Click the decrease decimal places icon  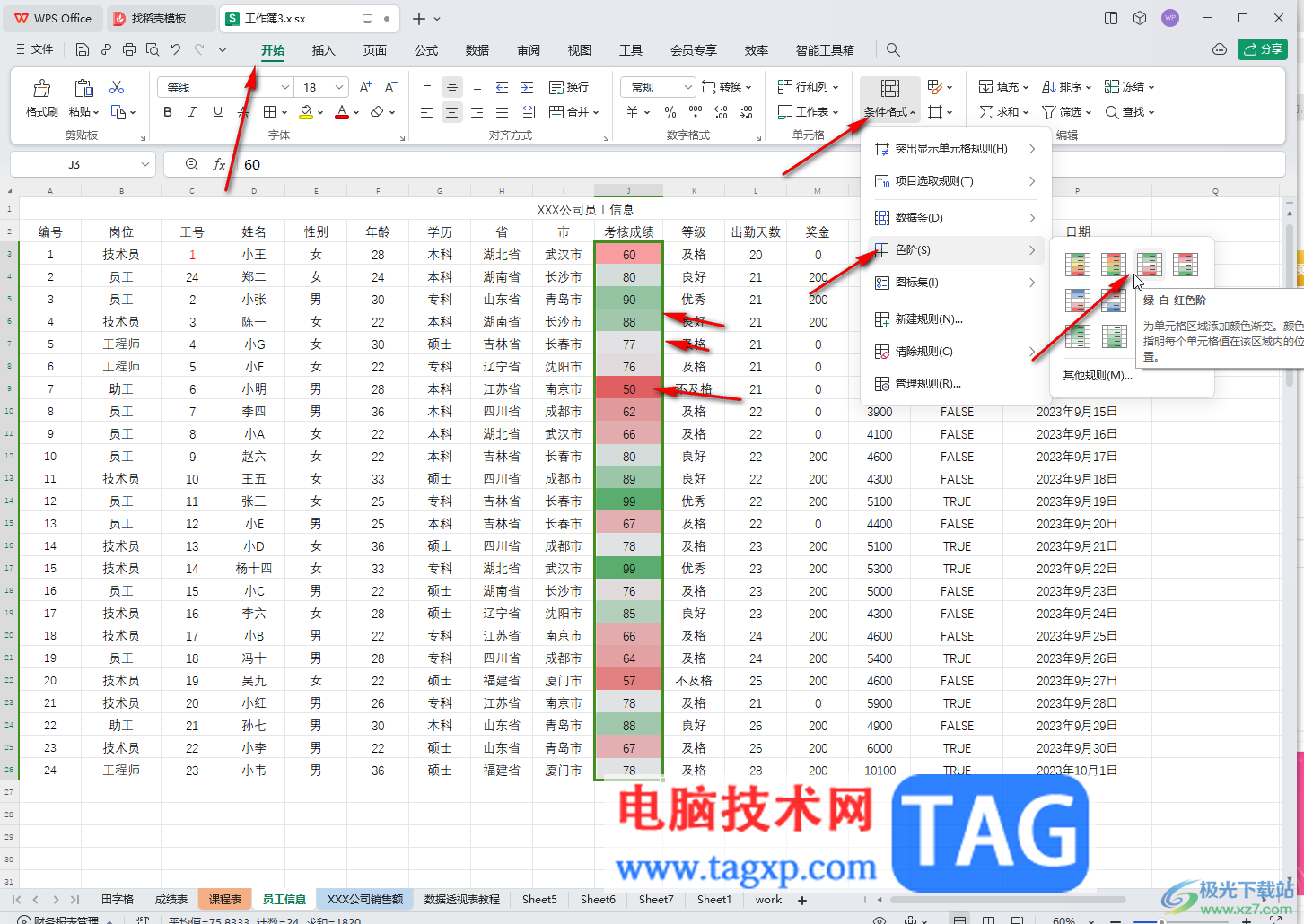point(747,112)
